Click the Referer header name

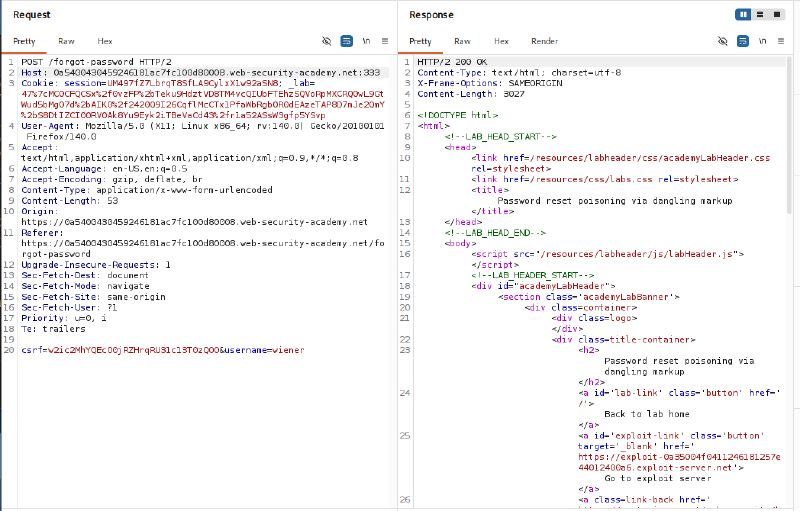(x=42, y=233)
